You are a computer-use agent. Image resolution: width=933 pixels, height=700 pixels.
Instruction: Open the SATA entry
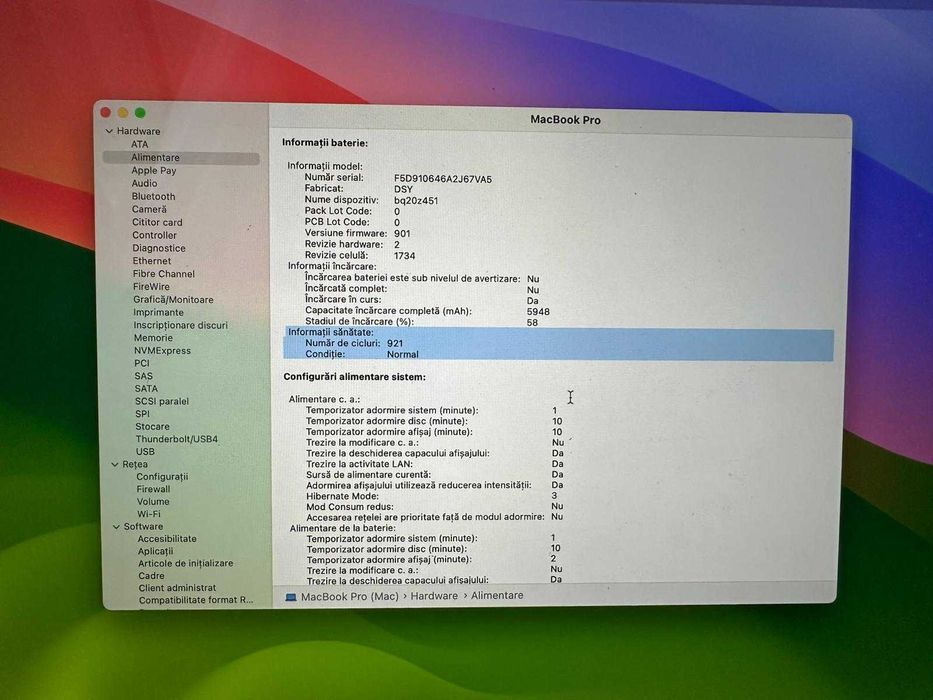click(x=146, y=389)
